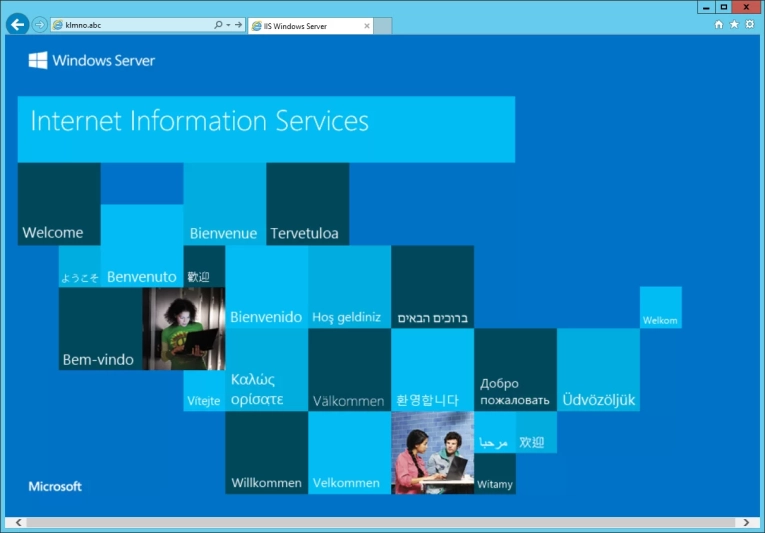Click the Welcome tile
The height and width of the screenshot is (533, 765).
[59, 204]
